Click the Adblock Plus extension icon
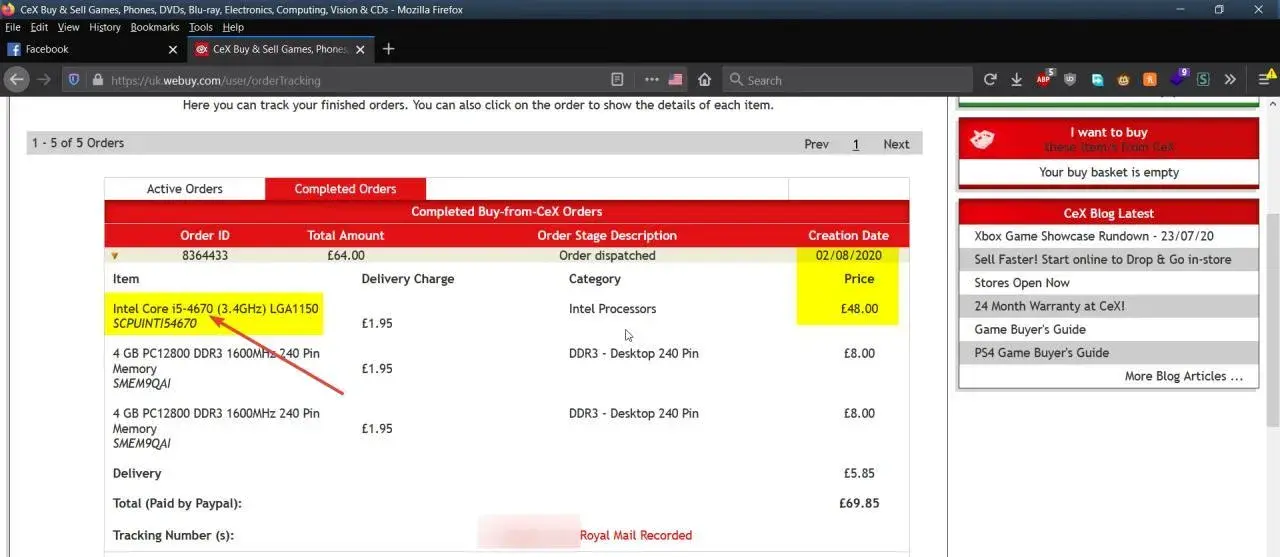The image size is (1280, 557). click(1044, 80)
